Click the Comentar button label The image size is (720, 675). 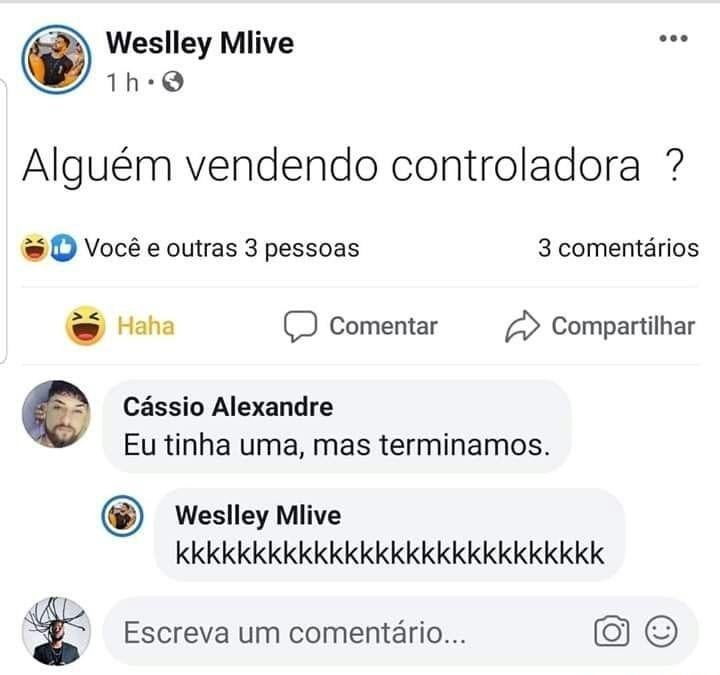[383, 326]
